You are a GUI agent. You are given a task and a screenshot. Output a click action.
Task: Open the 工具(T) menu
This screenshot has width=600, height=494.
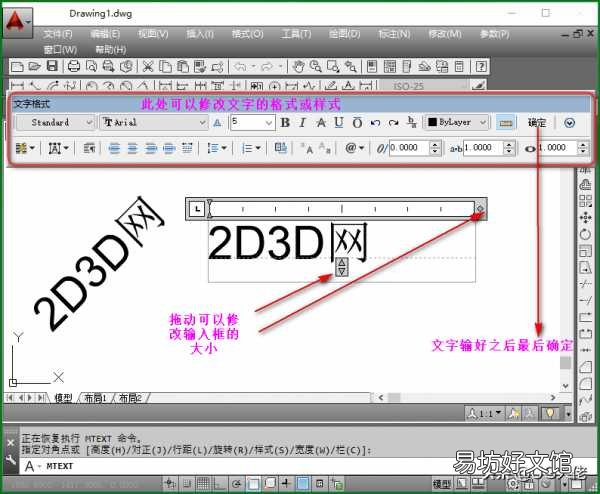(x=296, y=34)
